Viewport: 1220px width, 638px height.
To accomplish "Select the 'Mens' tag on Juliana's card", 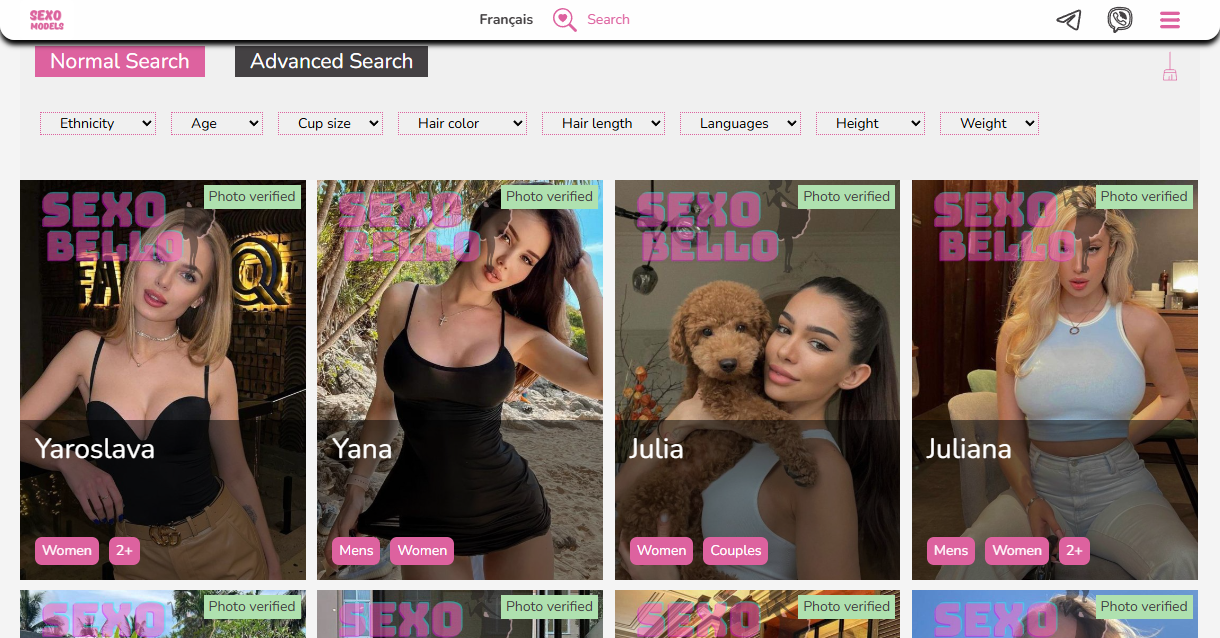I will click(x=950, y=550).
